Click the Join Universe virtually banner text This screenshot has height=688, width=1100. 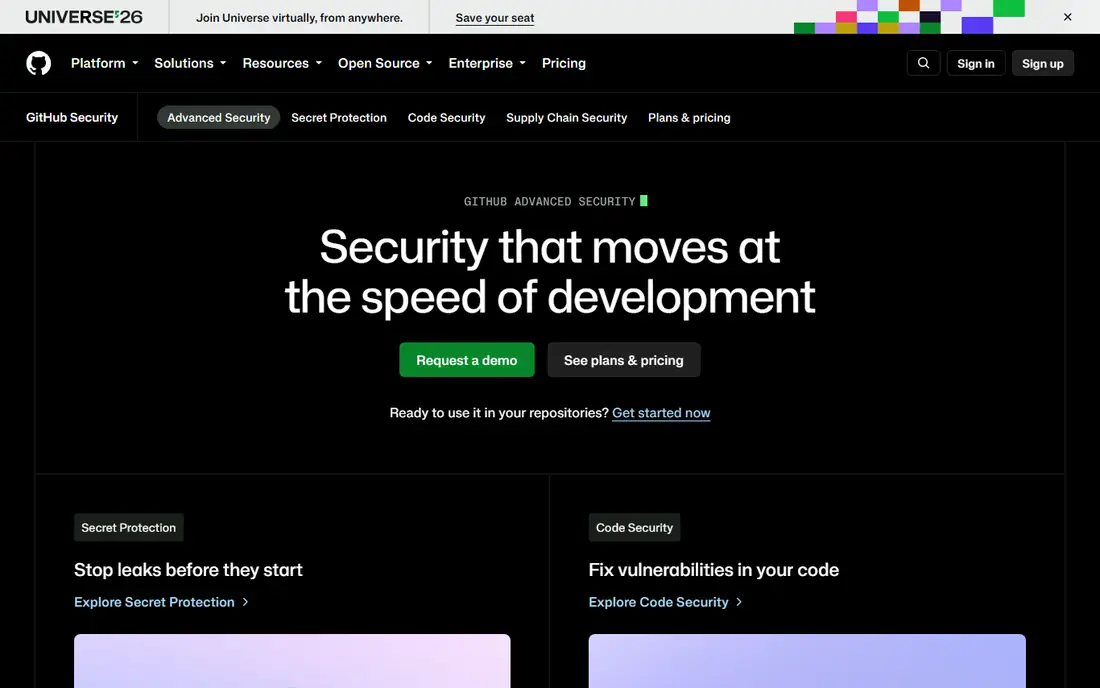(x=300, y=18)
